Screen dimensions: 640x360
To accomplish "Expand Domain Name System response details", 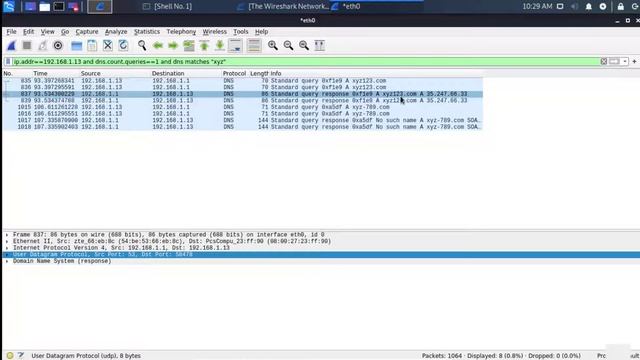I will [x=7, y=261].
